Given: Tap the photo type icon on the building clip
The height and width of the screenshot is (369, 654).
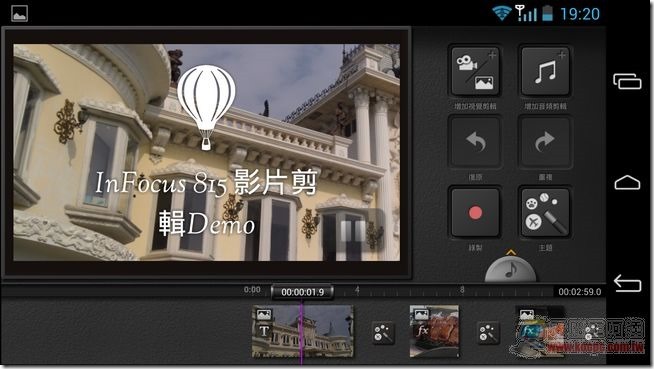Looking at the screenshot, I should [264, 314].
